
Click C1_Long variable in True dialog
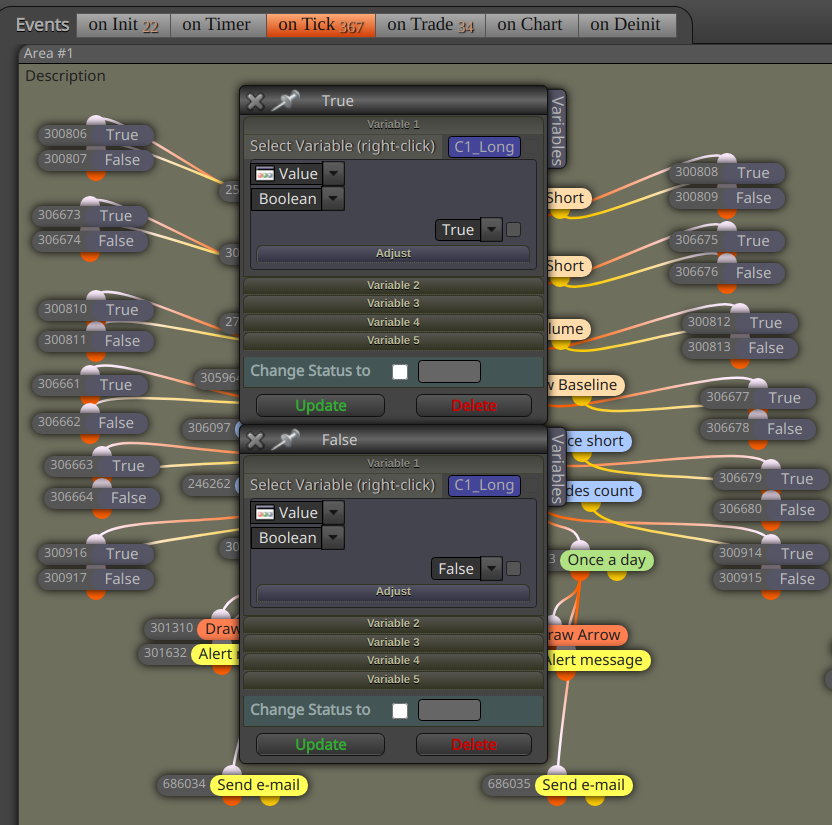pos(484,147)
